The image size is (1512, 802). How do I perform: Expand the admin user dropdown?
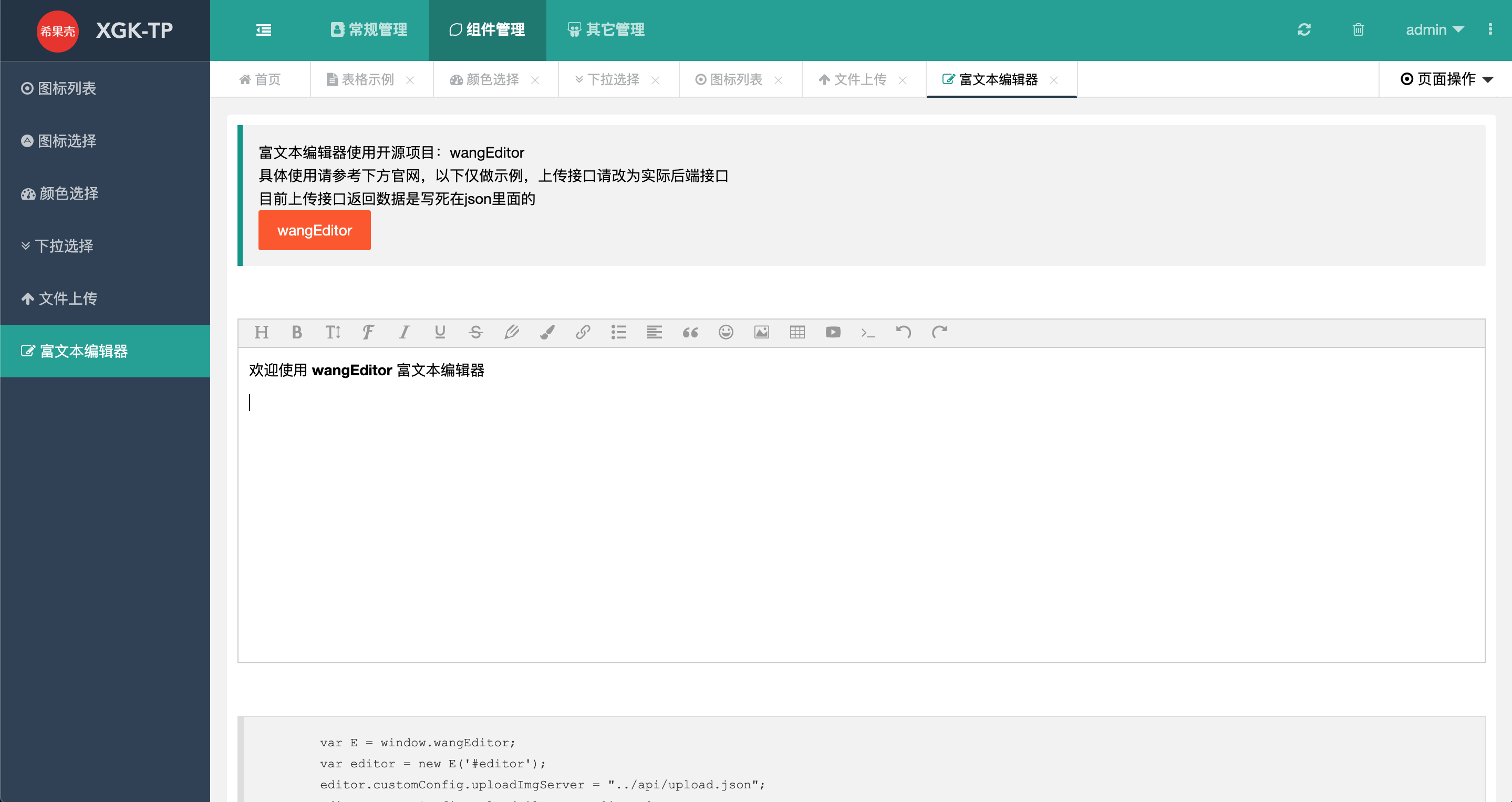pos(1434,30)
